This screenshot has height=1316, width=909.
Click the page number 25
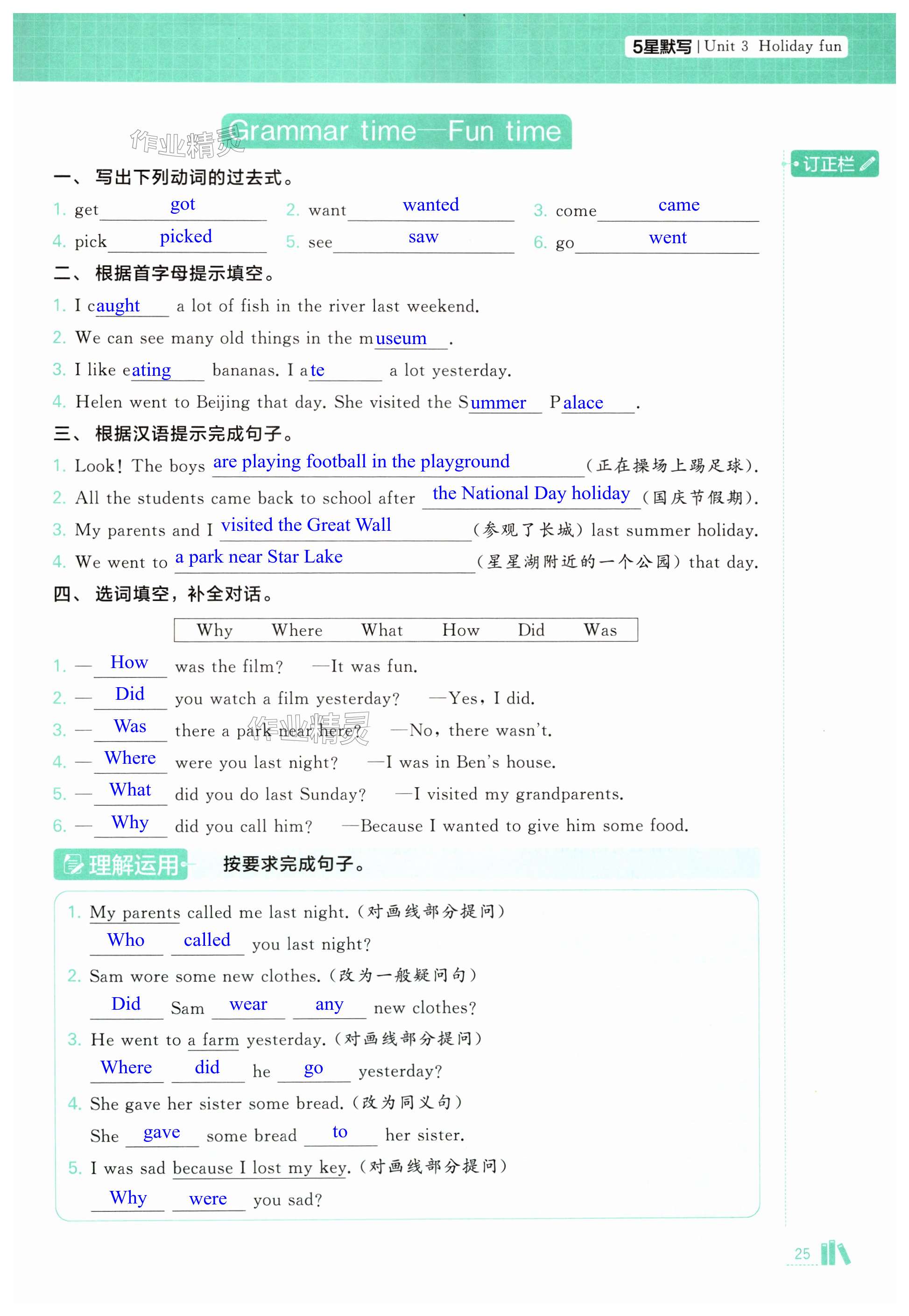point(802,1253)
